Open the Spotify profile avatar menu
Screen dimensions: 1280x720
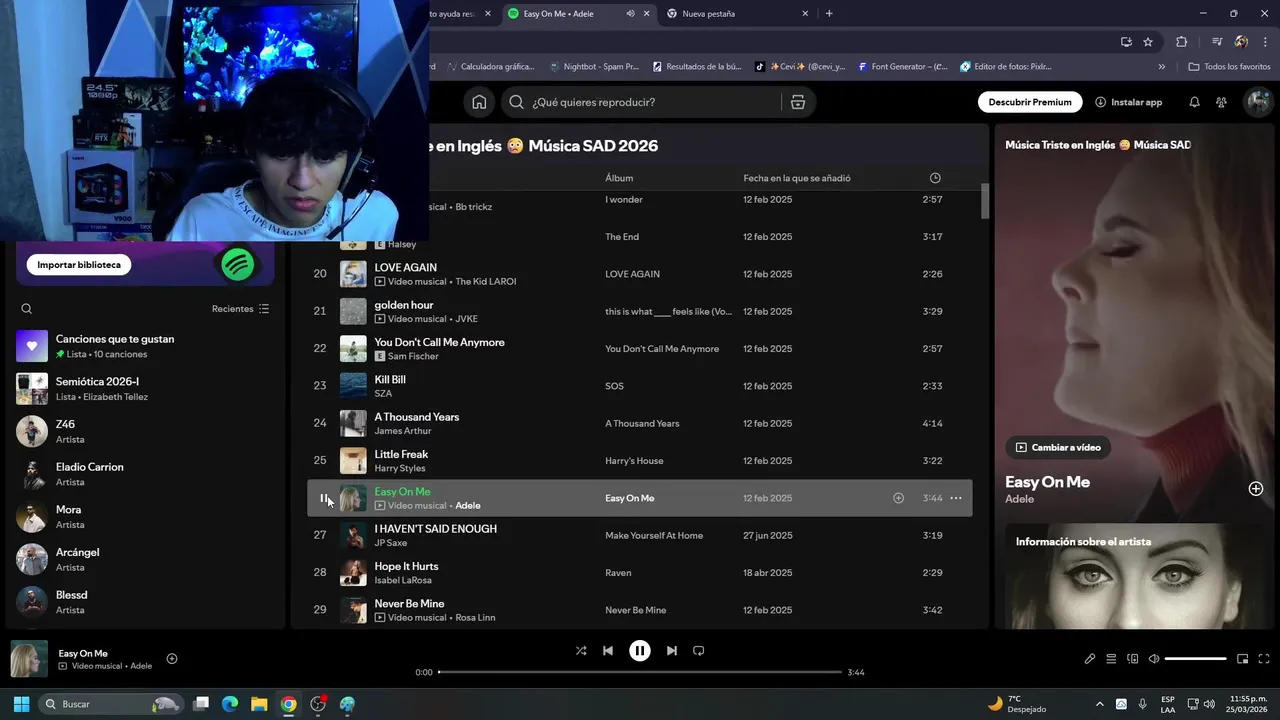tap(1257, 102)
